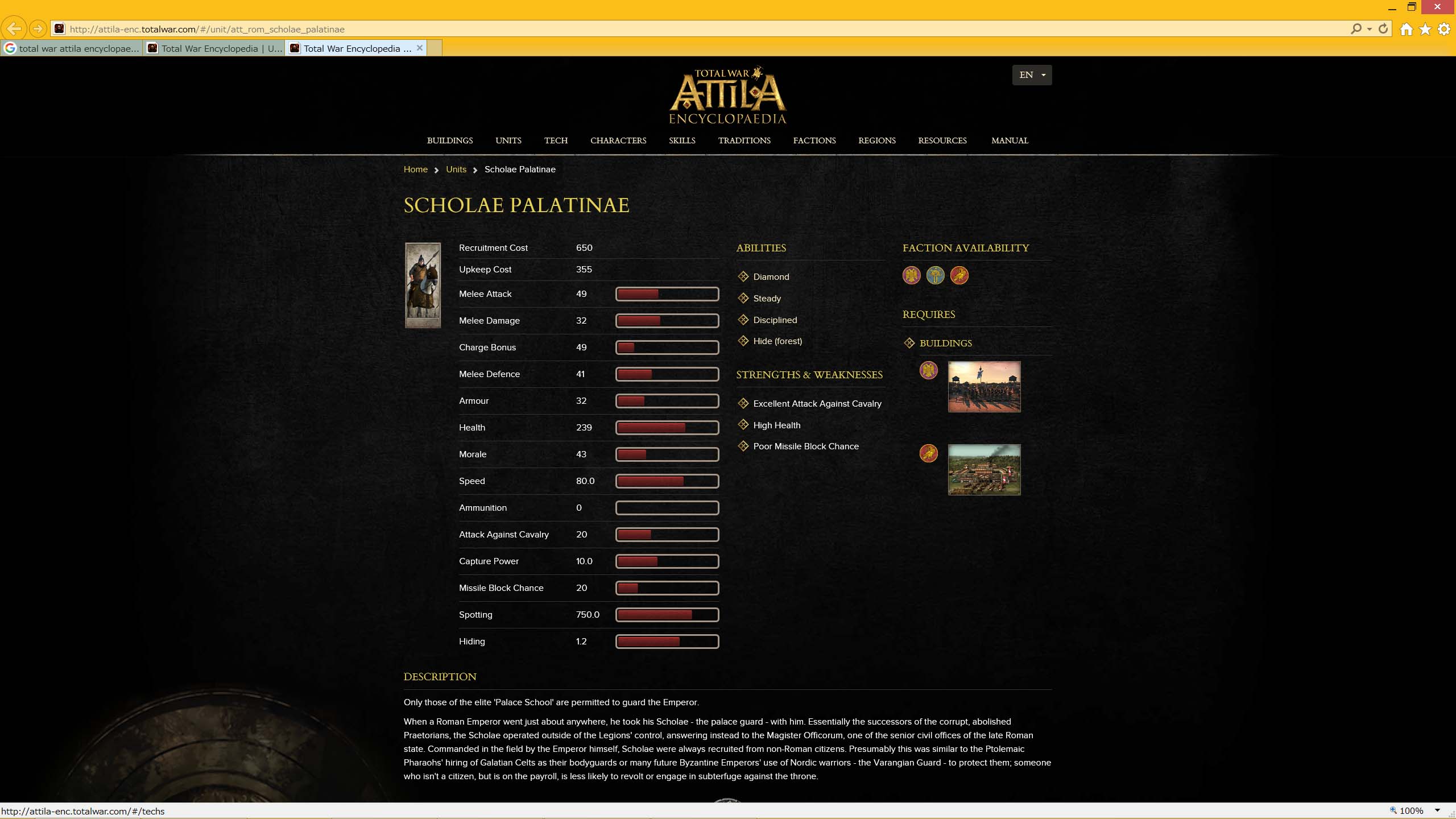Open the Resources menu

[942, 140]
